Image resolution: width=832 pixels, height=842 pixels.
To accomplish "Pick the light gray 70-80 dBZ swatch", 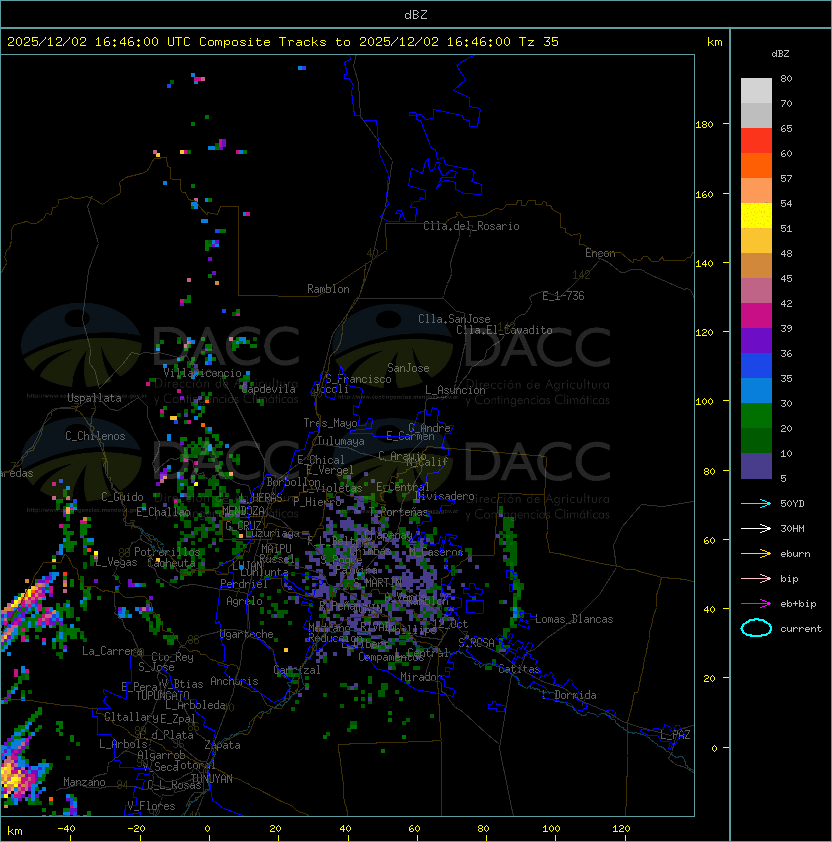I will 756,90.
